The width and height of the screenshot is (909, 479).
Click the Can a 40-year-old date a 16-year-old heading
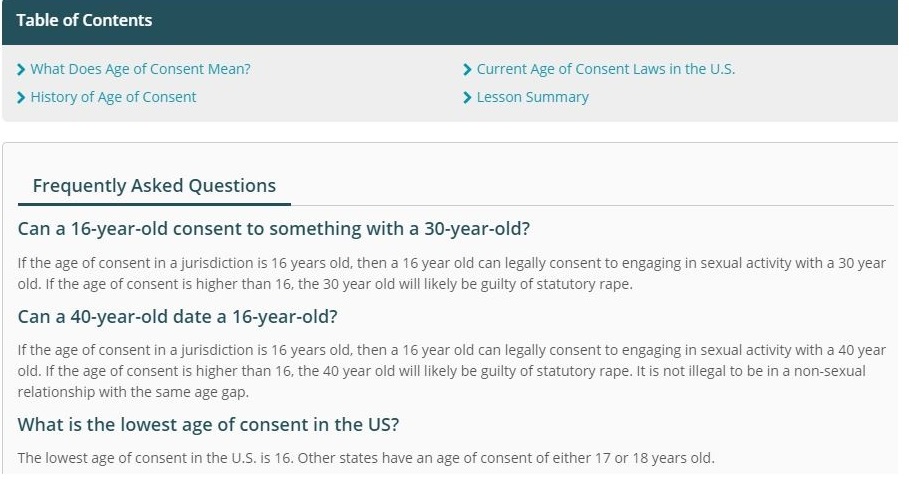click(177, 317)
